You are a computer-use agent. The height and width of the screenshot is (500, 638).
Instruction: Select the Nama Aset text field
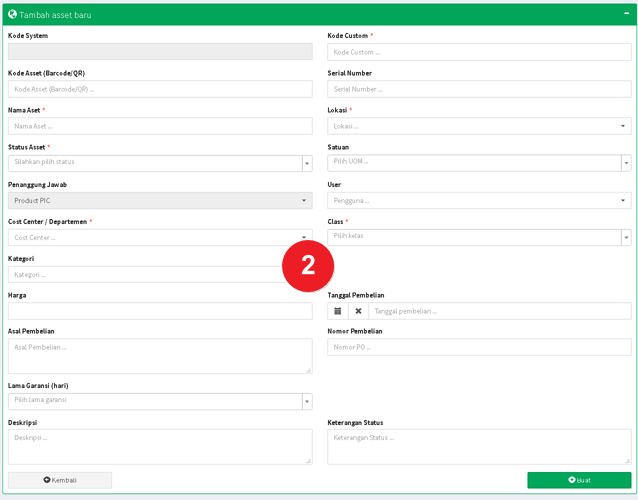[x=160, y=126]
